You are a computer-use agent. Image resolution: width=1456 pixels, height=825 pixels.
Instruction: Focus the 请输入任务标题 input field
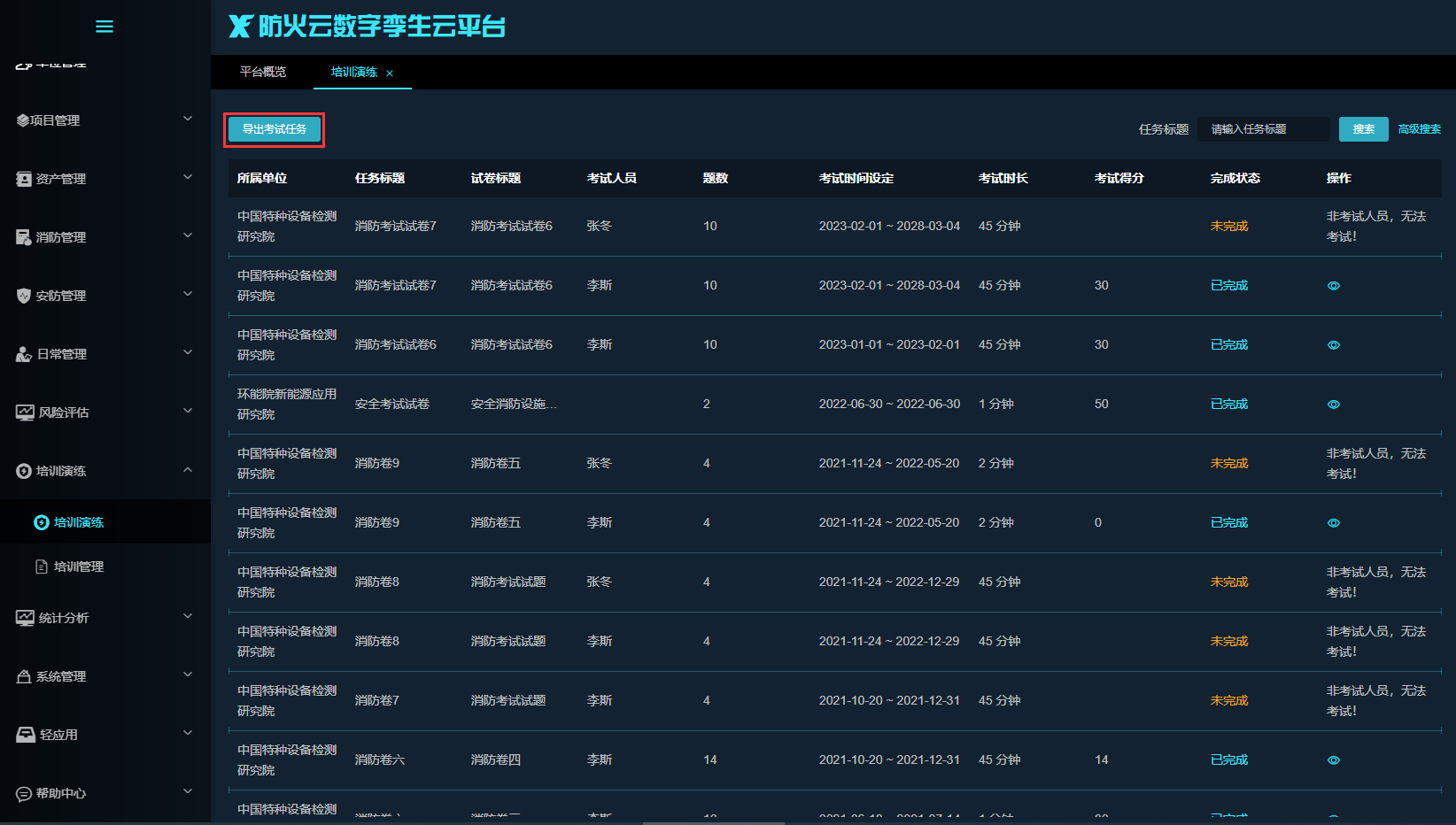(1264, 129)
